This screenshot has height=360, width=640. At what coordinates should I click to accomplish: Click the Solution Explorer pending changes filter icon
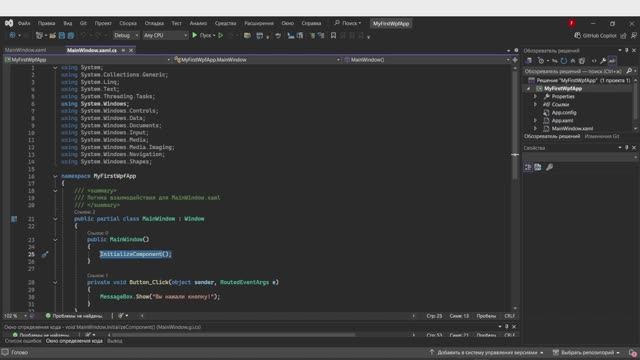(542, 61)
